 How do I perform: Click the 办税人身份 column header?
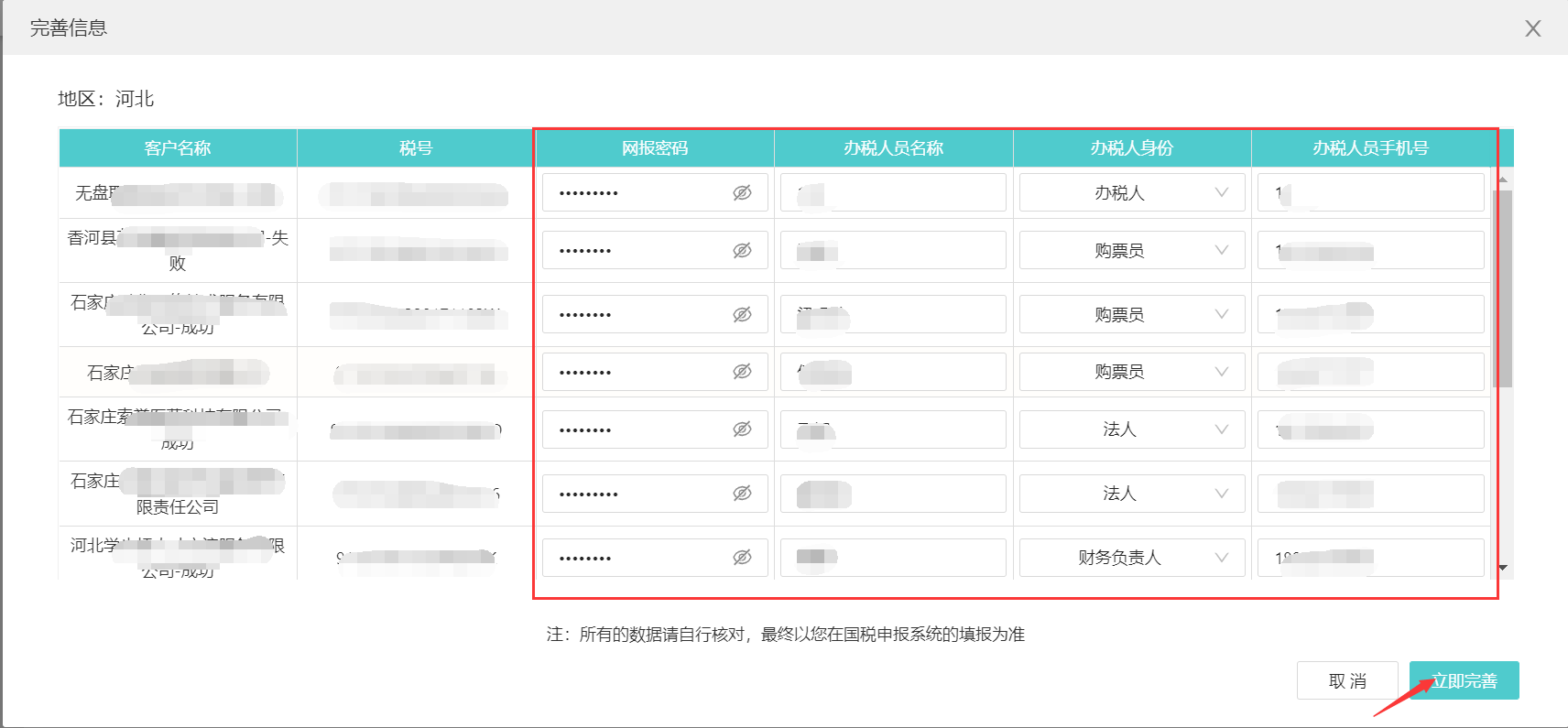click(1131, 147)
